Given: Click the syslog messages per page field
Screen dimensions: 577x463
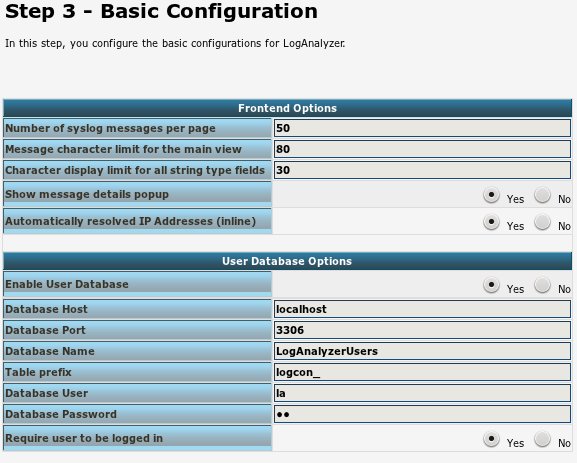Looking at the screenshot, I should tap(422, 128).
